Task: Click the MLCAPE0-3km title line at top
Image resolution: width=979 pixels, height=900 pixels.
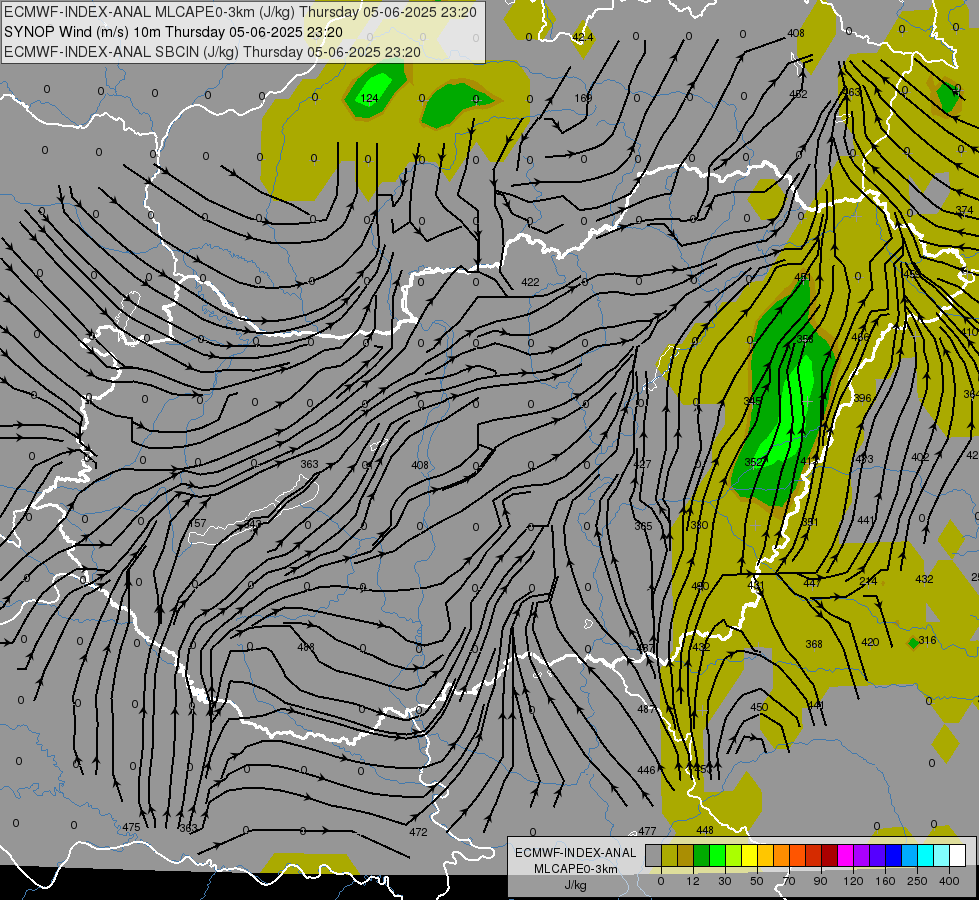Action: (x=240, y=12)
